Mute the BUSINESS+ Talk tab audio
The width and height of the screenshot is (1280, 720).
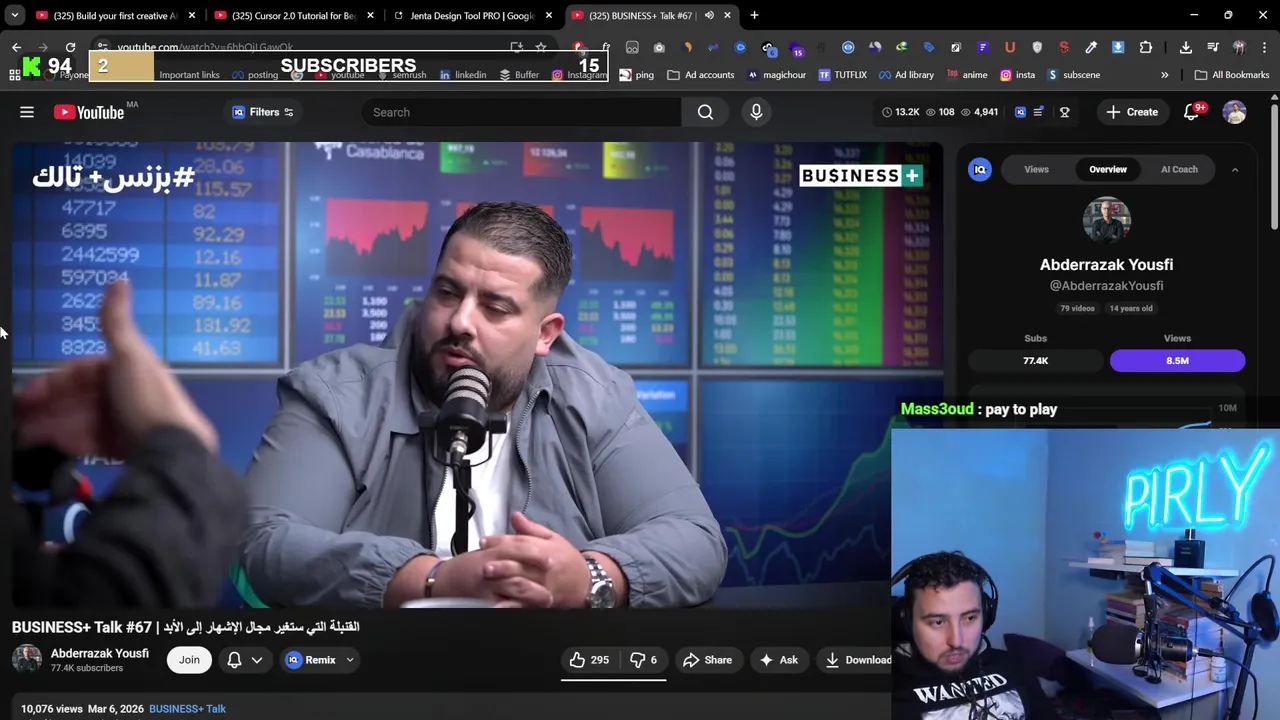coord(709,15)
